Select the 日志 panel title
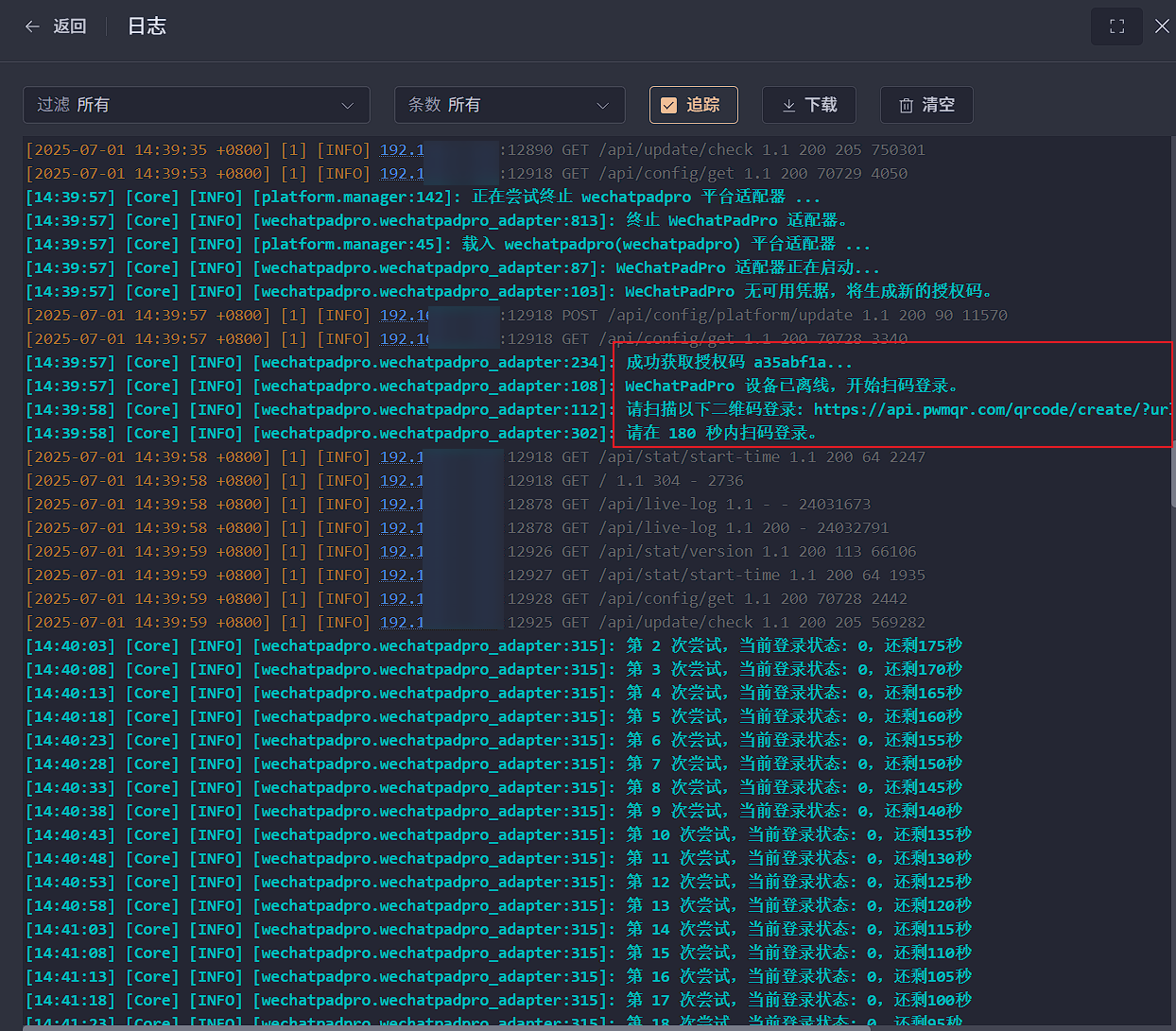The width and height of the screenshot is (1176, 1031). coord(147,26)
